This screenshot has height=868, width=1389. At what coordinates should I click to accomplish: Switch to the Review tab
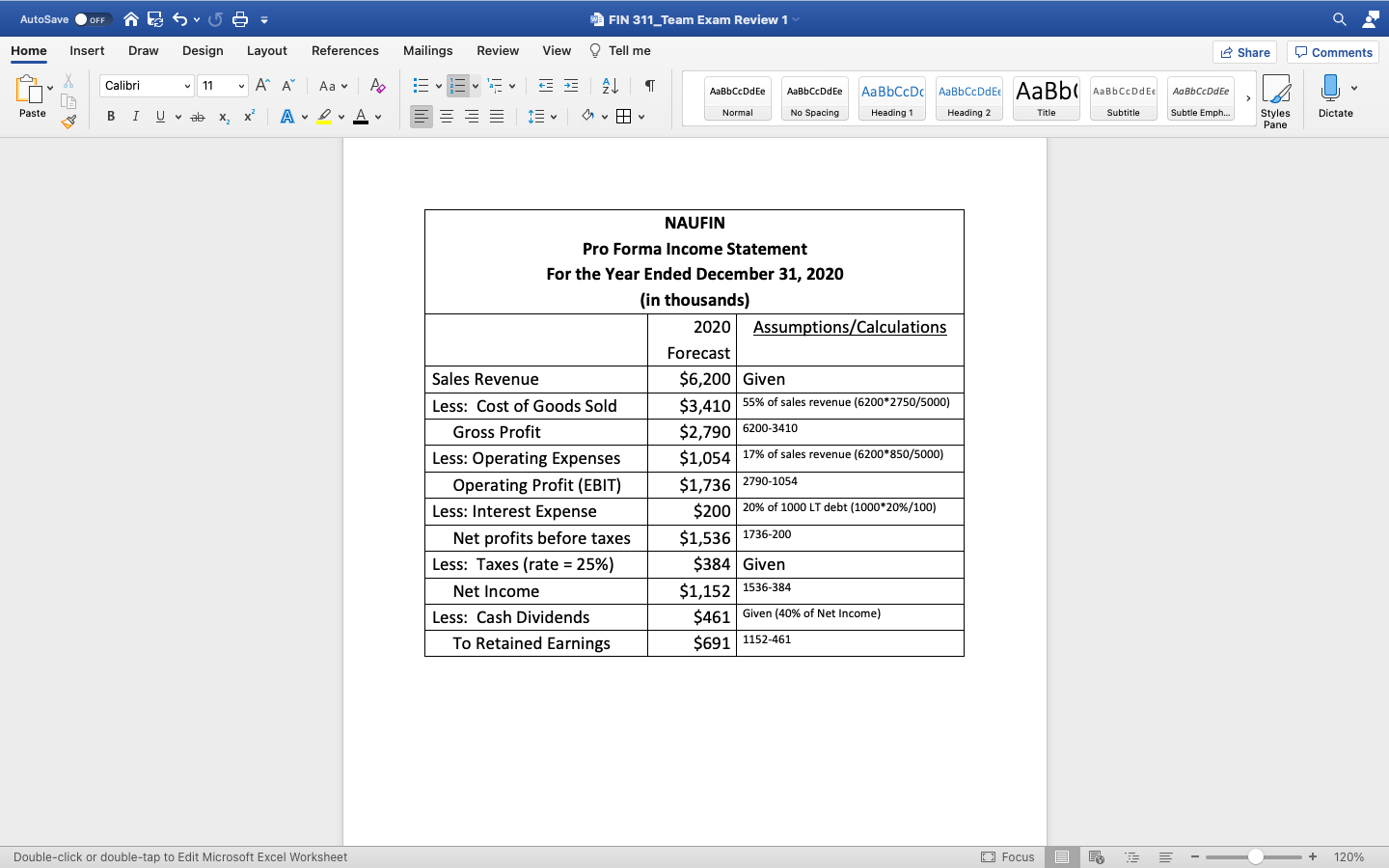pyautogui.click(x=498, y=50)
